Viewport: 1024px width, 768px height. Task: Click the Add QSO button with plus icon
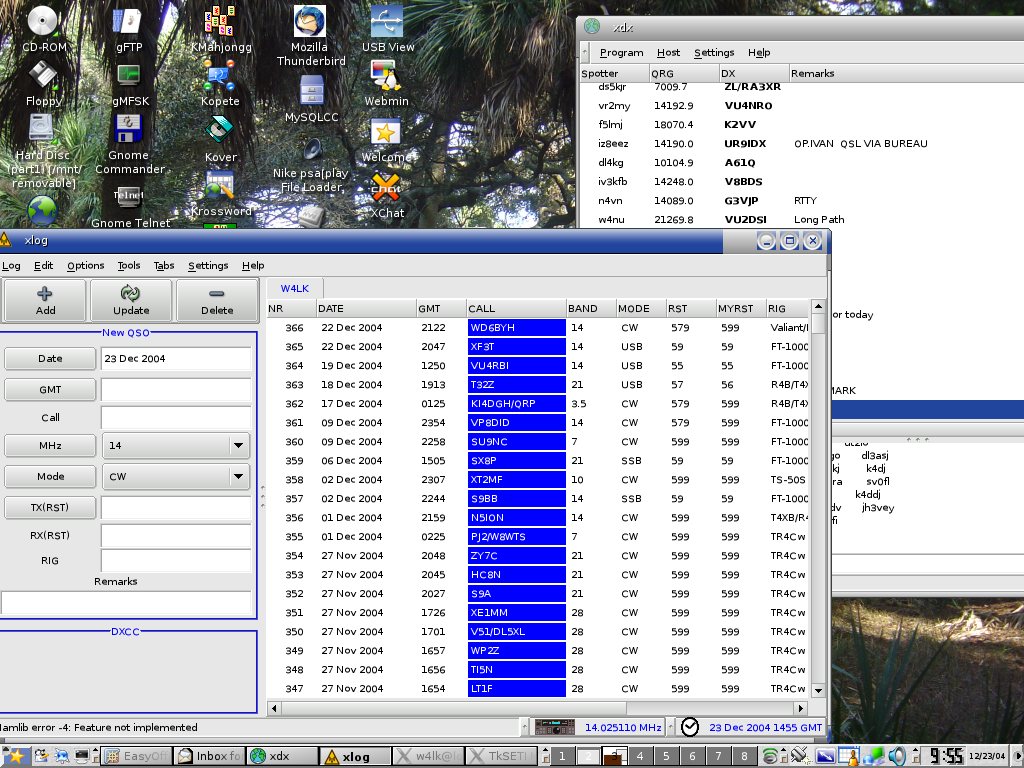point(45,300)
